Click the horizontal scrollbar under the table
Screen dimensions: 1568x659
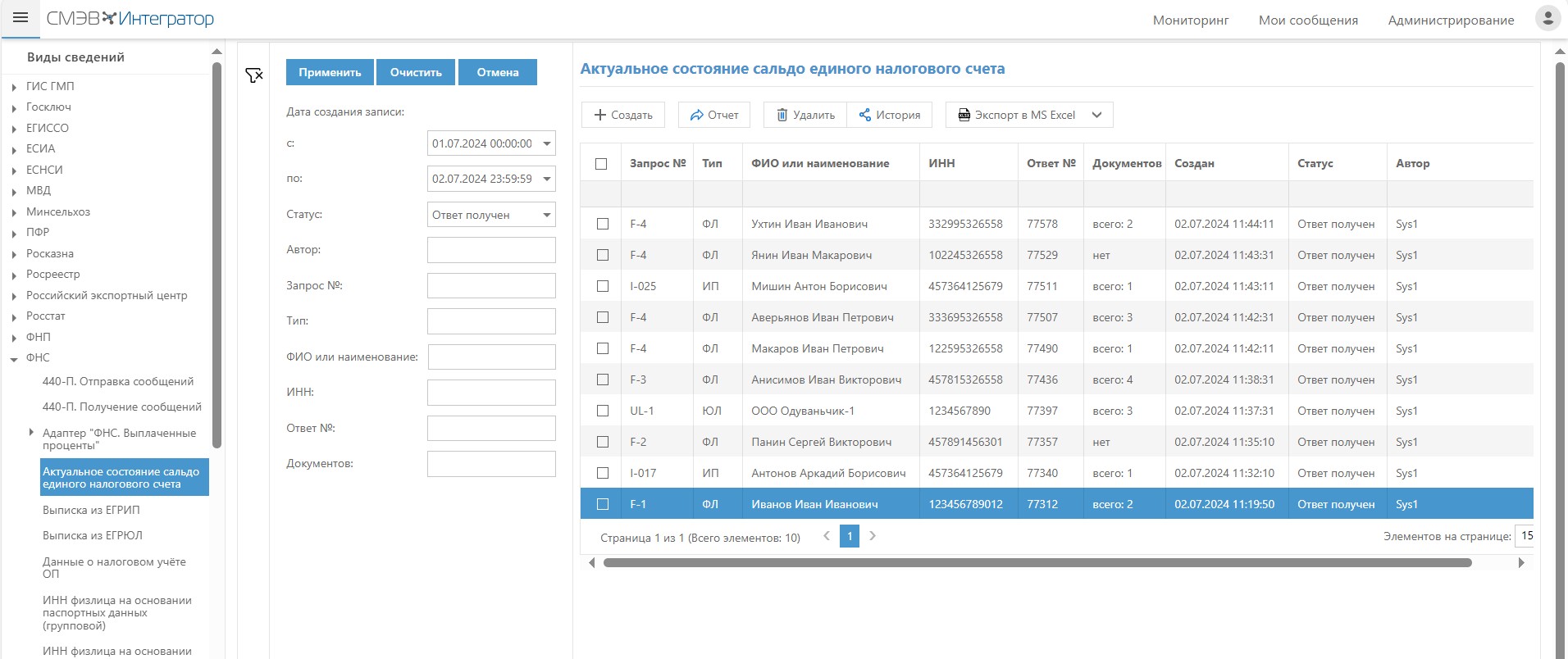tap(1037, 563)
